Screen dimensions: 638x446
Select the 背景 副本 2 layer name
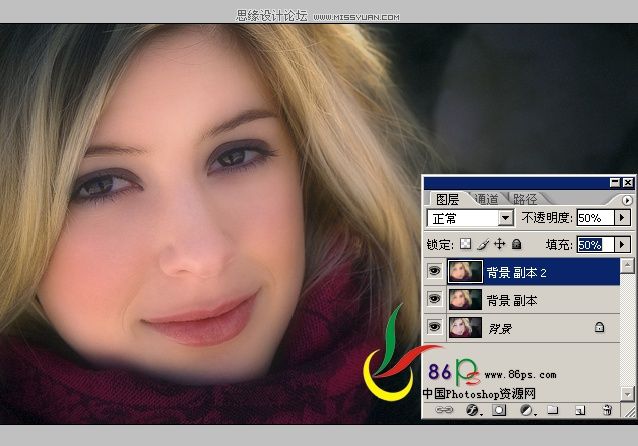516,273
